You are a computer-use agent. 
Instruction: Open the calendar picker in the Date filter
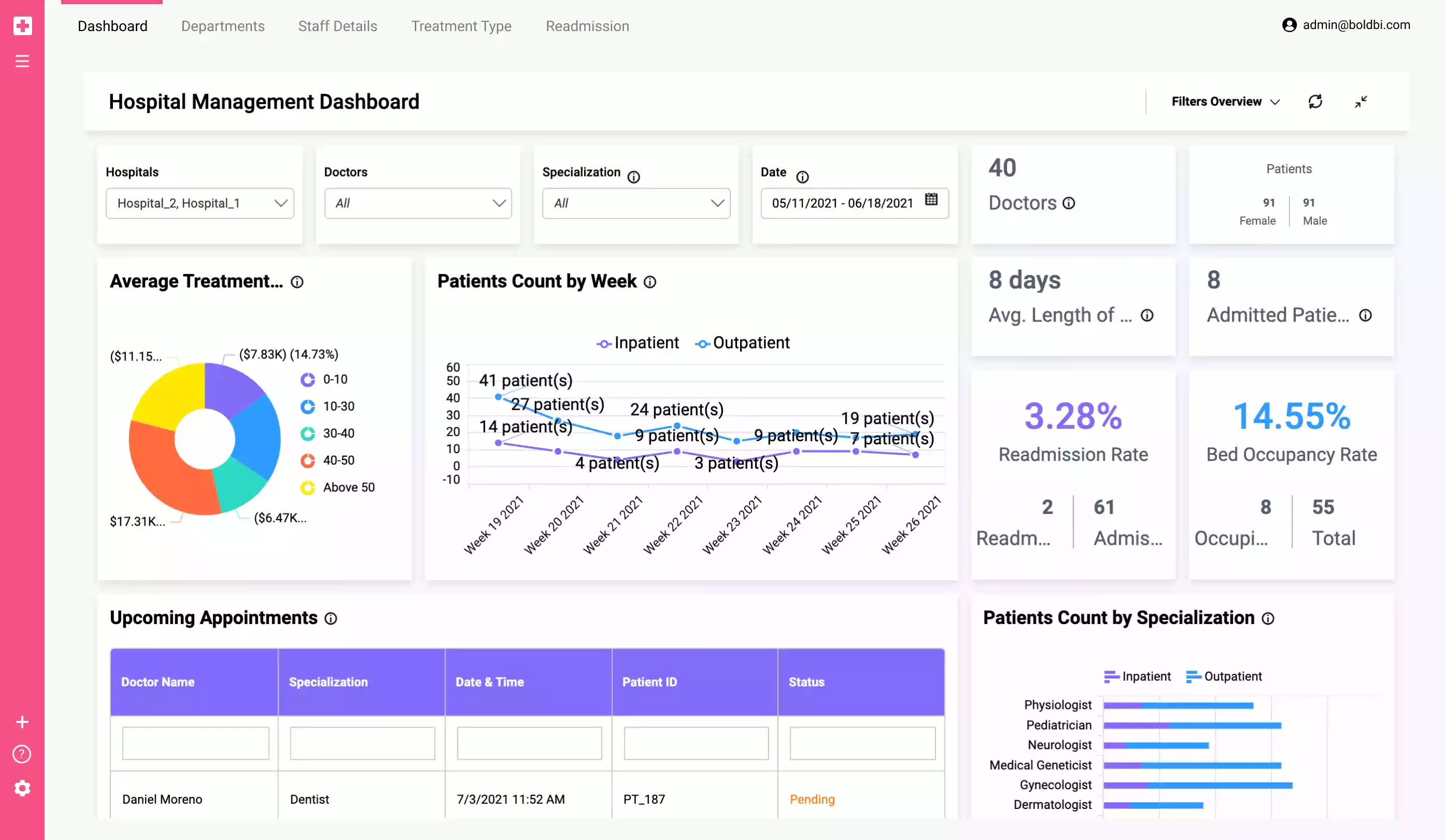pos(932,202)
